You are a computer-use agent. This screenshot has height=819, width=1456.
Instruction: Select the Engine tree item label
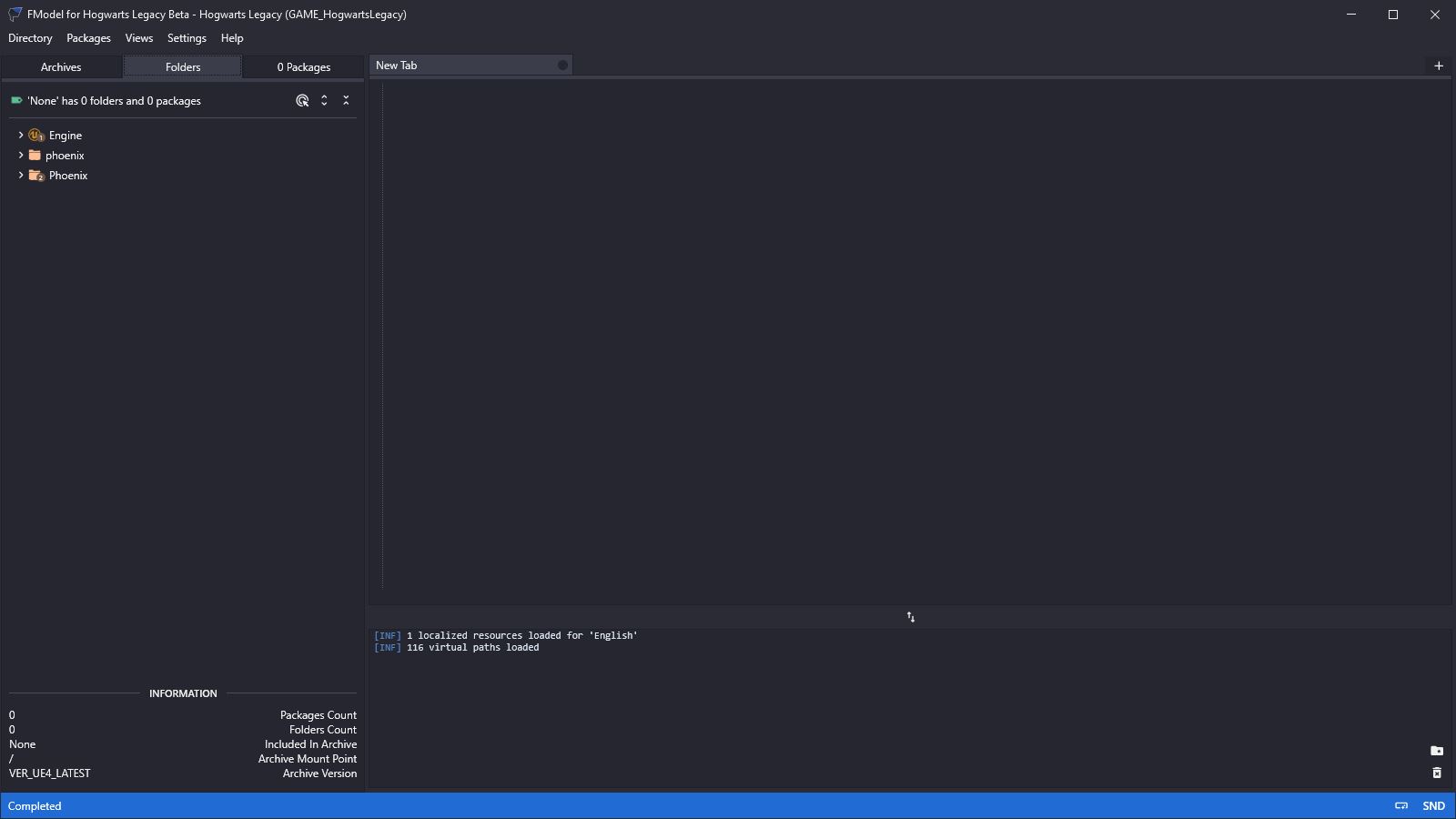pos(66,136)
